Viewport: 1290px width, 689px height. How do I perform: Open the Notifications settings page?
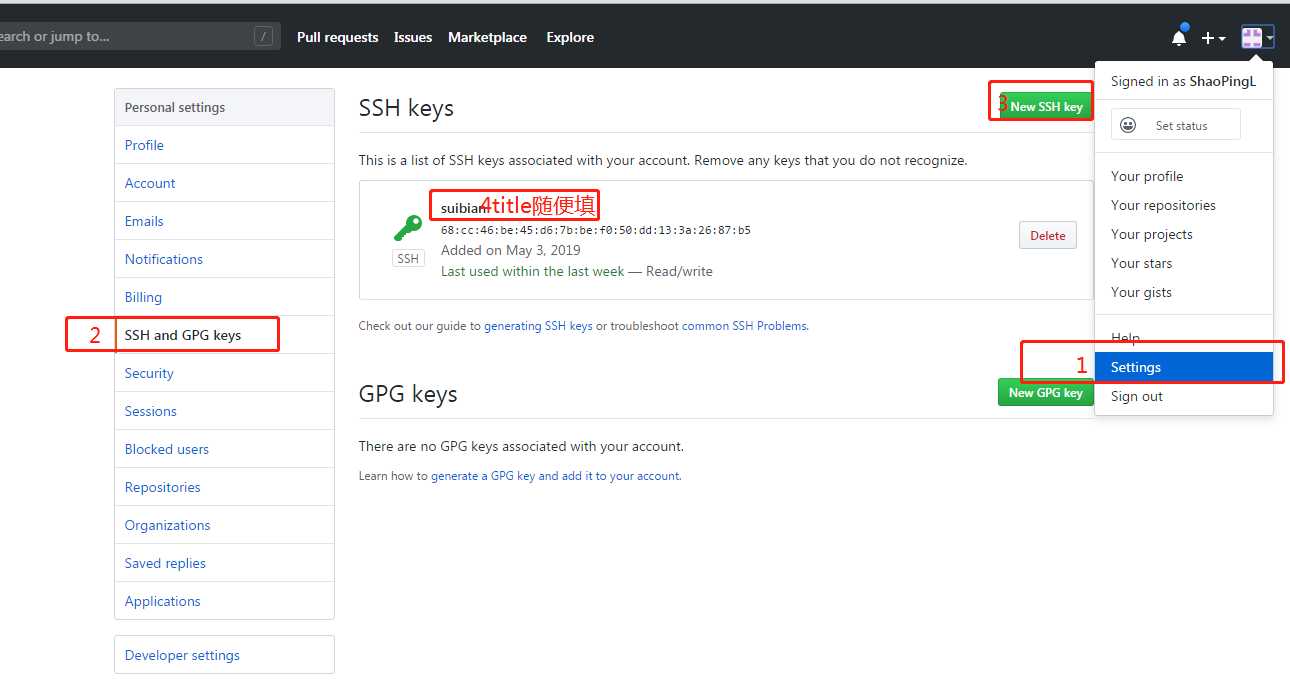tap(224, 259)
